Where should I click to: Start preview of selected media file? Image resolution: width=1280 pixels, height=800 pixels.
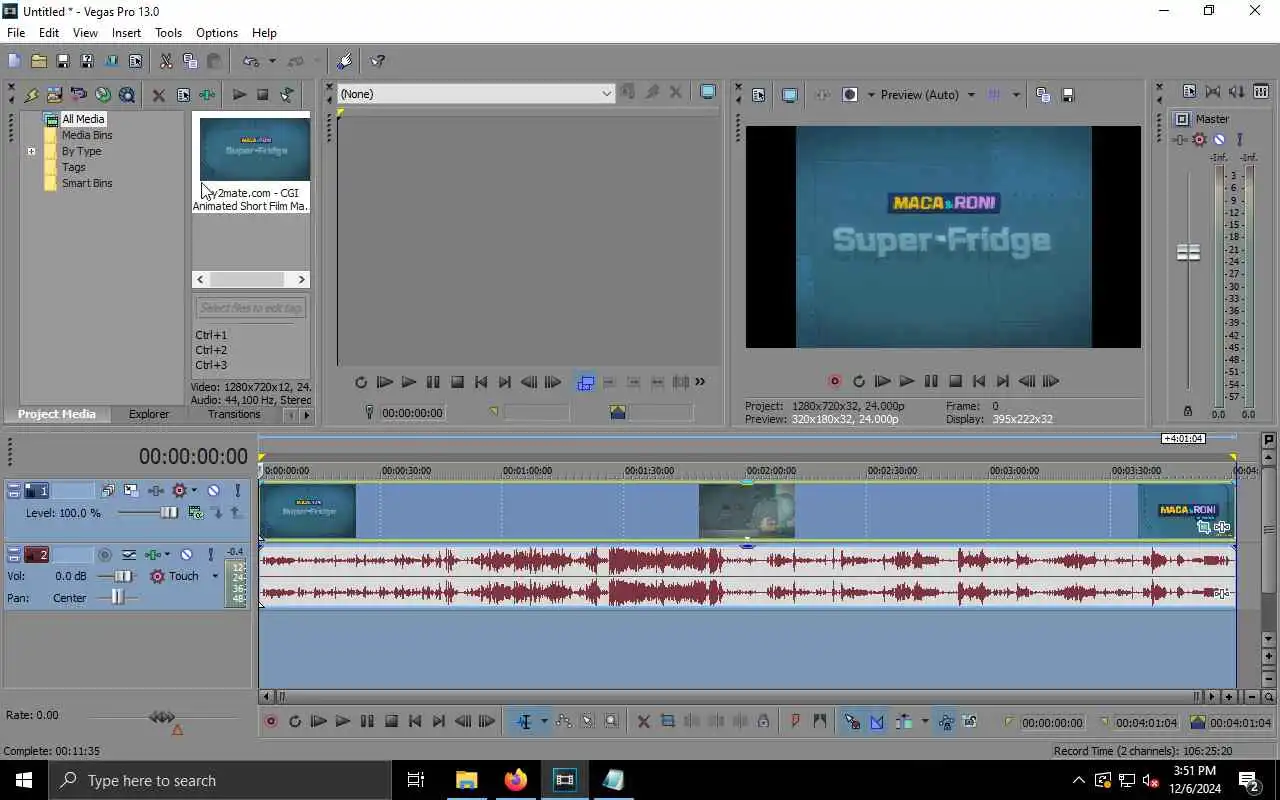239,95
